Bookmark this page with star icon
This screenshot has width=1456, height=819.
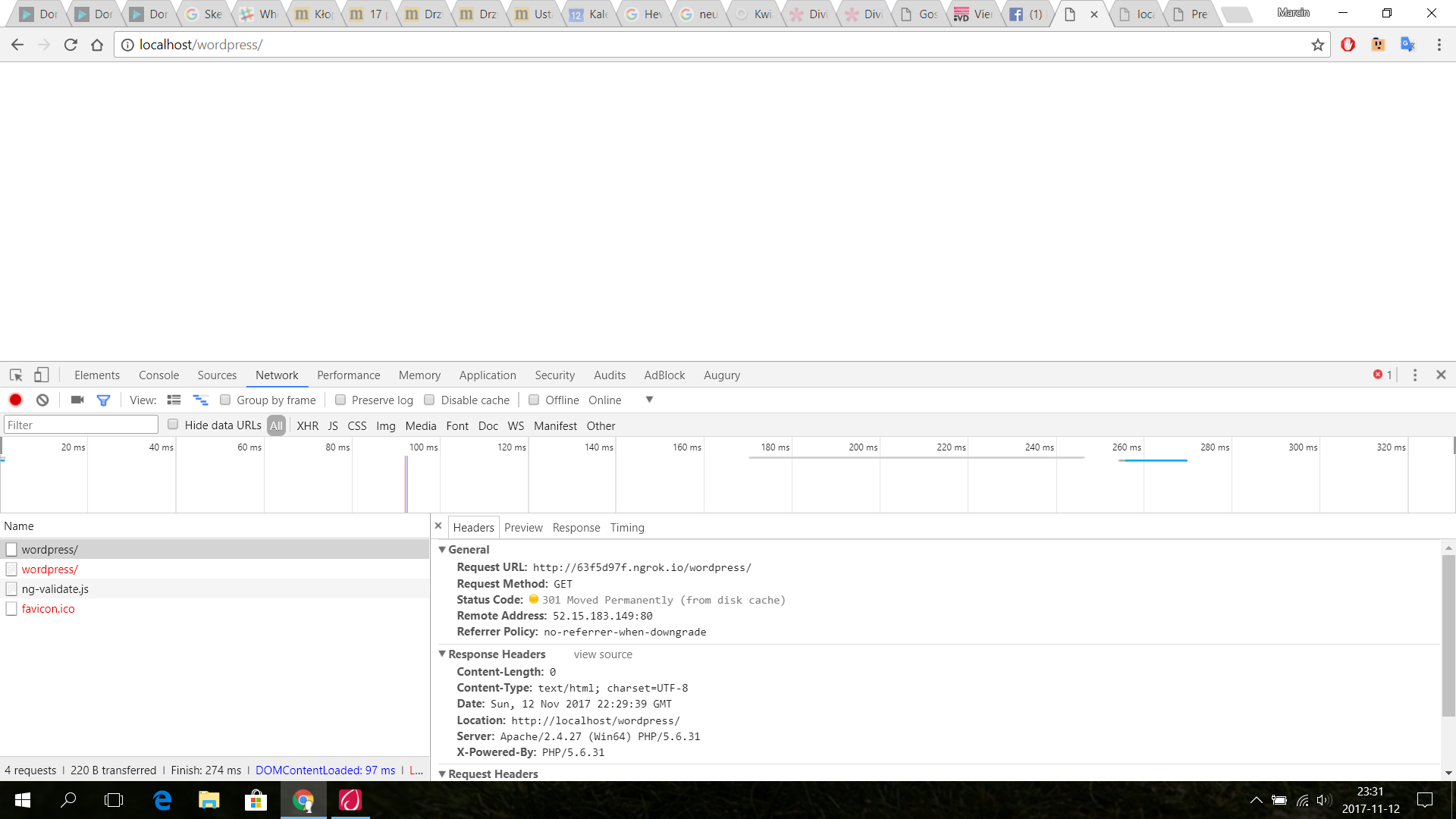[1318, 45]
